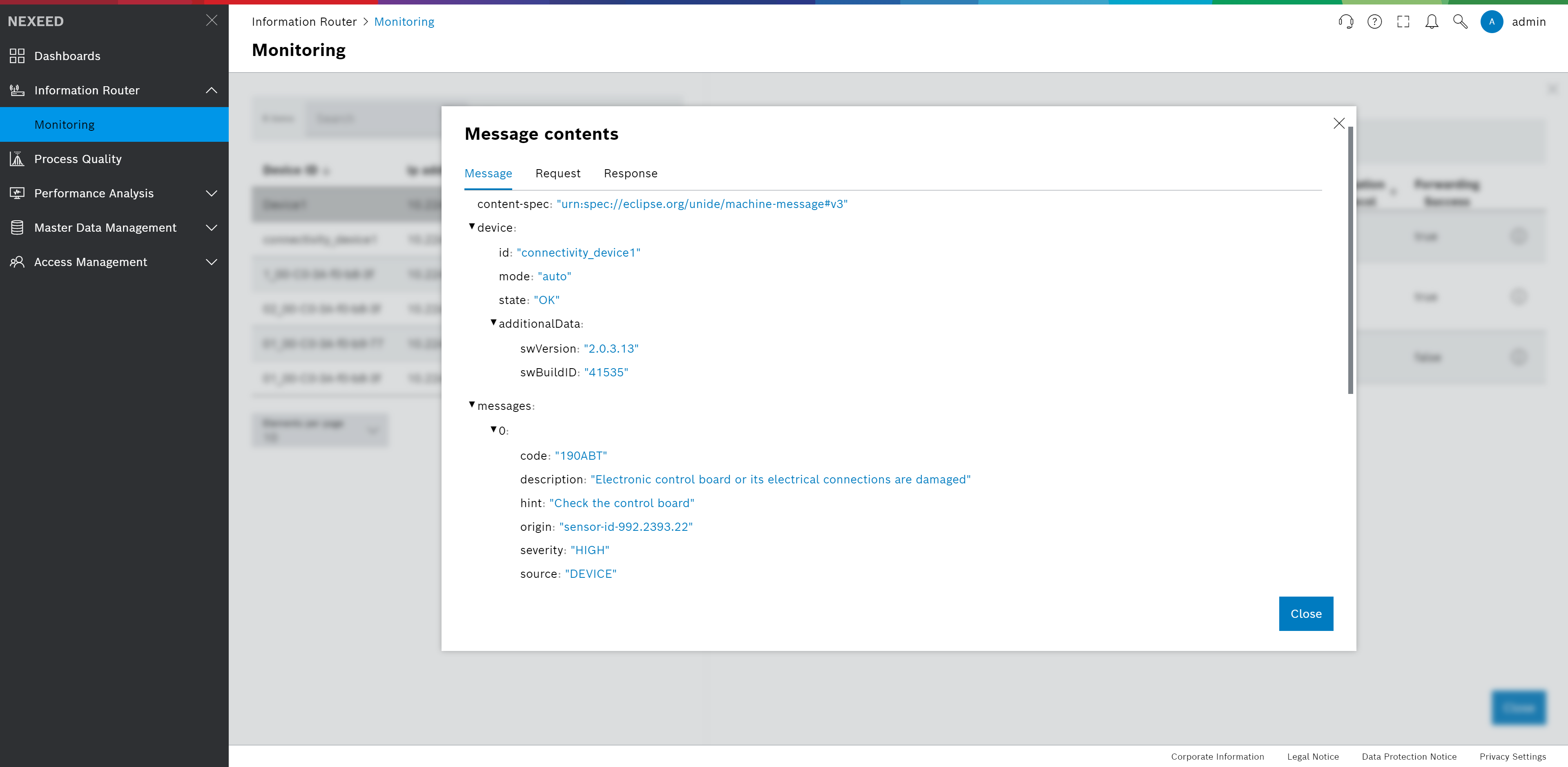Collapse the device node
The width and height of the screenshot is (1568, 767).
[472, 227]
